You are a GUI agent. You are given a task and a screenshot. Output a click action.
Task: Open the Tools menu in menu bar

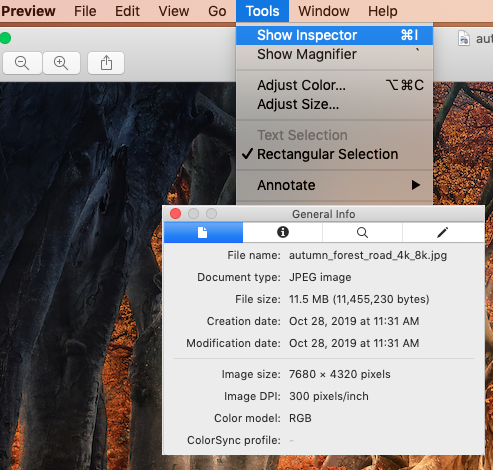pyautogui.click(x=262, y=11)
